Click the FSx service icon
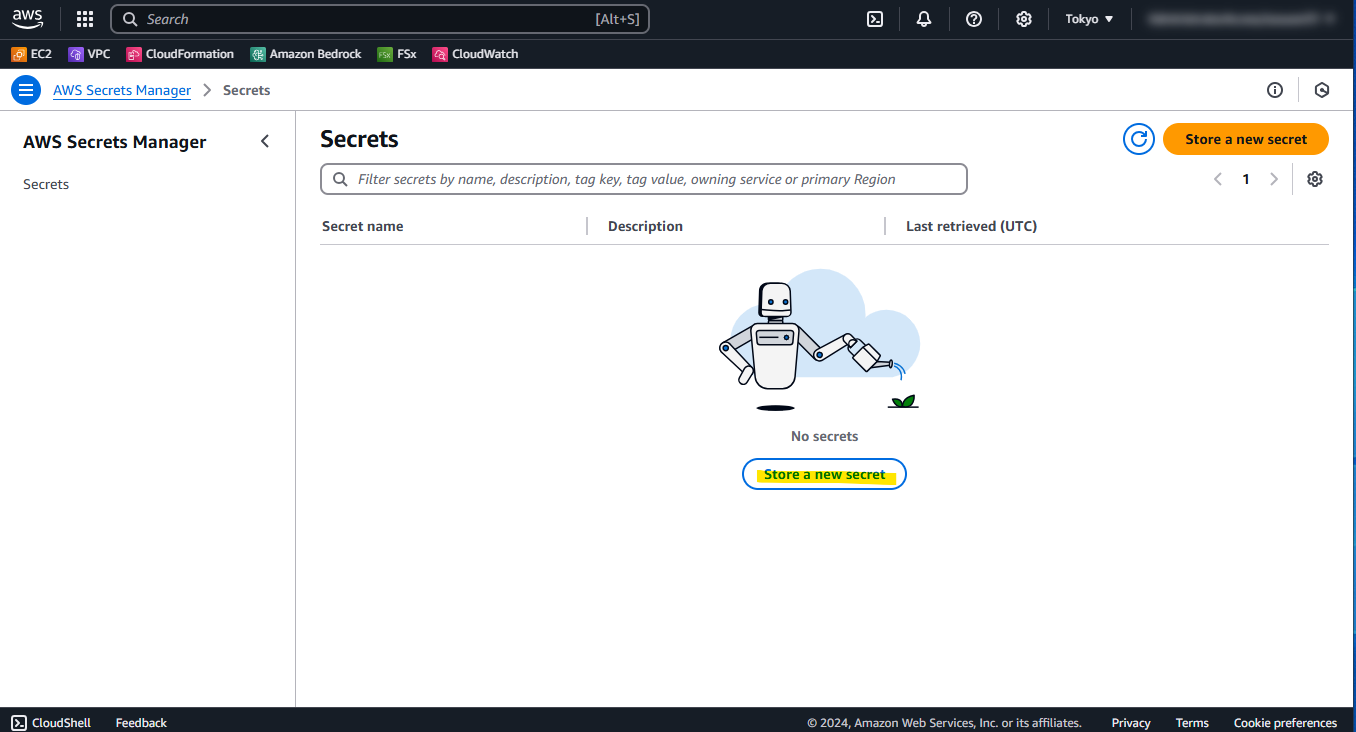 [x=385, y=54]
